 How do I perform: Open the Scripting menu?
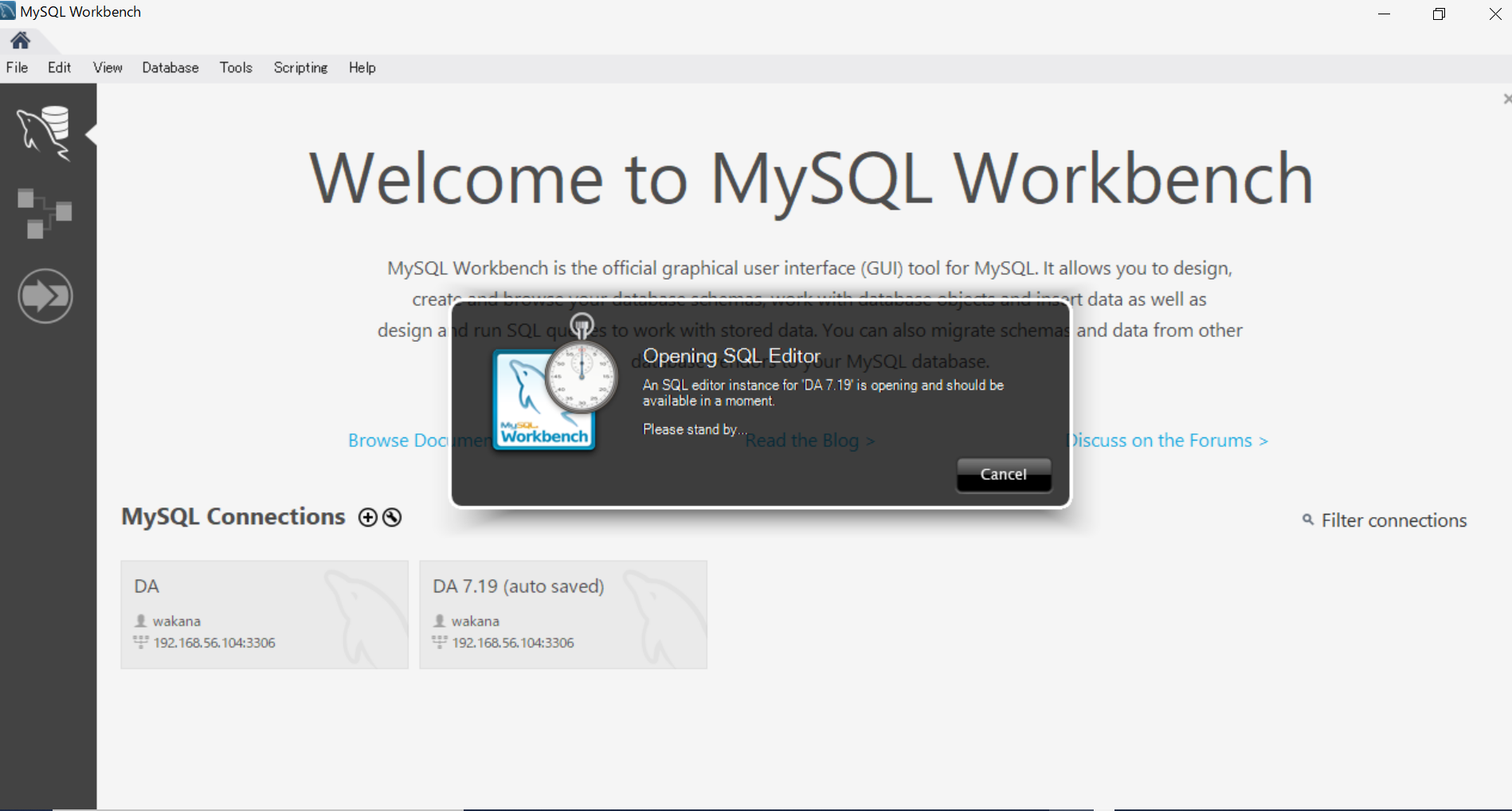pos(300,68)
